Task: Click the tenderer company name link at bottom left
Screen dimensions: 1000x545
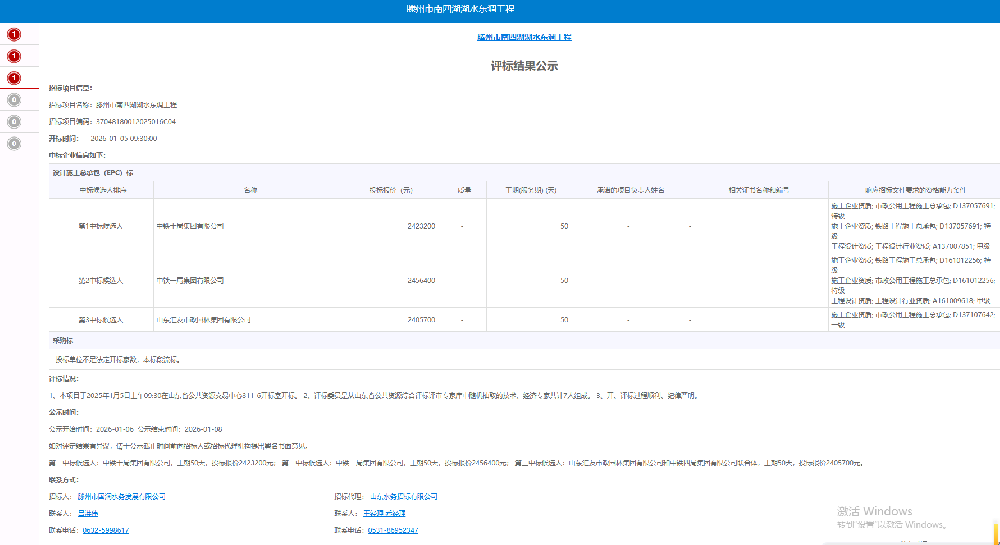Action: 121,496
